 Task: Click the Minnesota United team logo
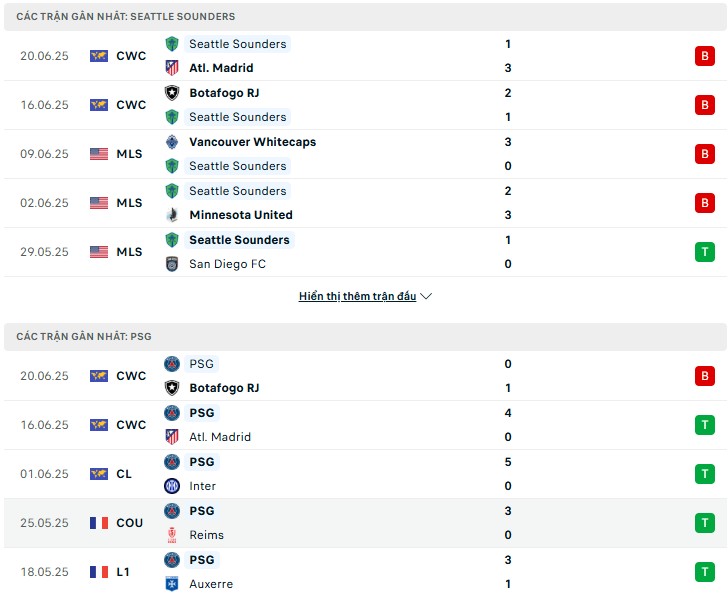pyautogui.click(x=172, y=215)
